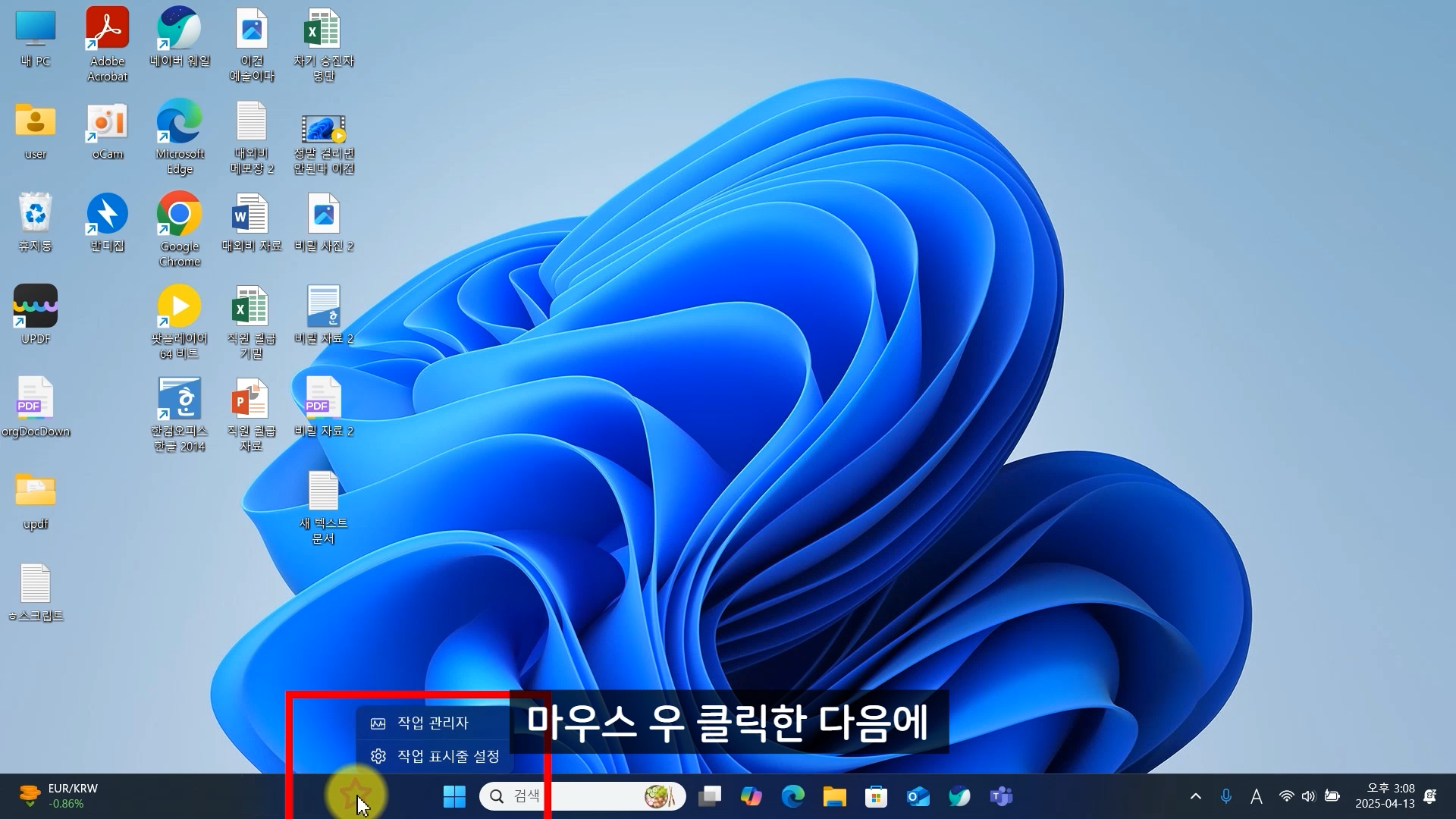Screen dimensions: 1456x819
Task: Launch Copilot from the taskbar
Action: coord(752,796)
